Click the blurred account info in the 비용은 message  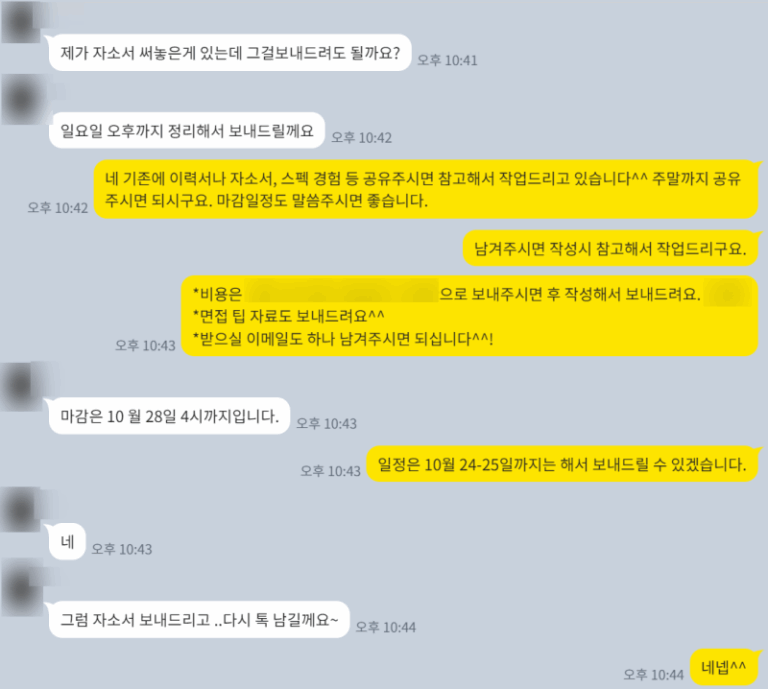341,293
